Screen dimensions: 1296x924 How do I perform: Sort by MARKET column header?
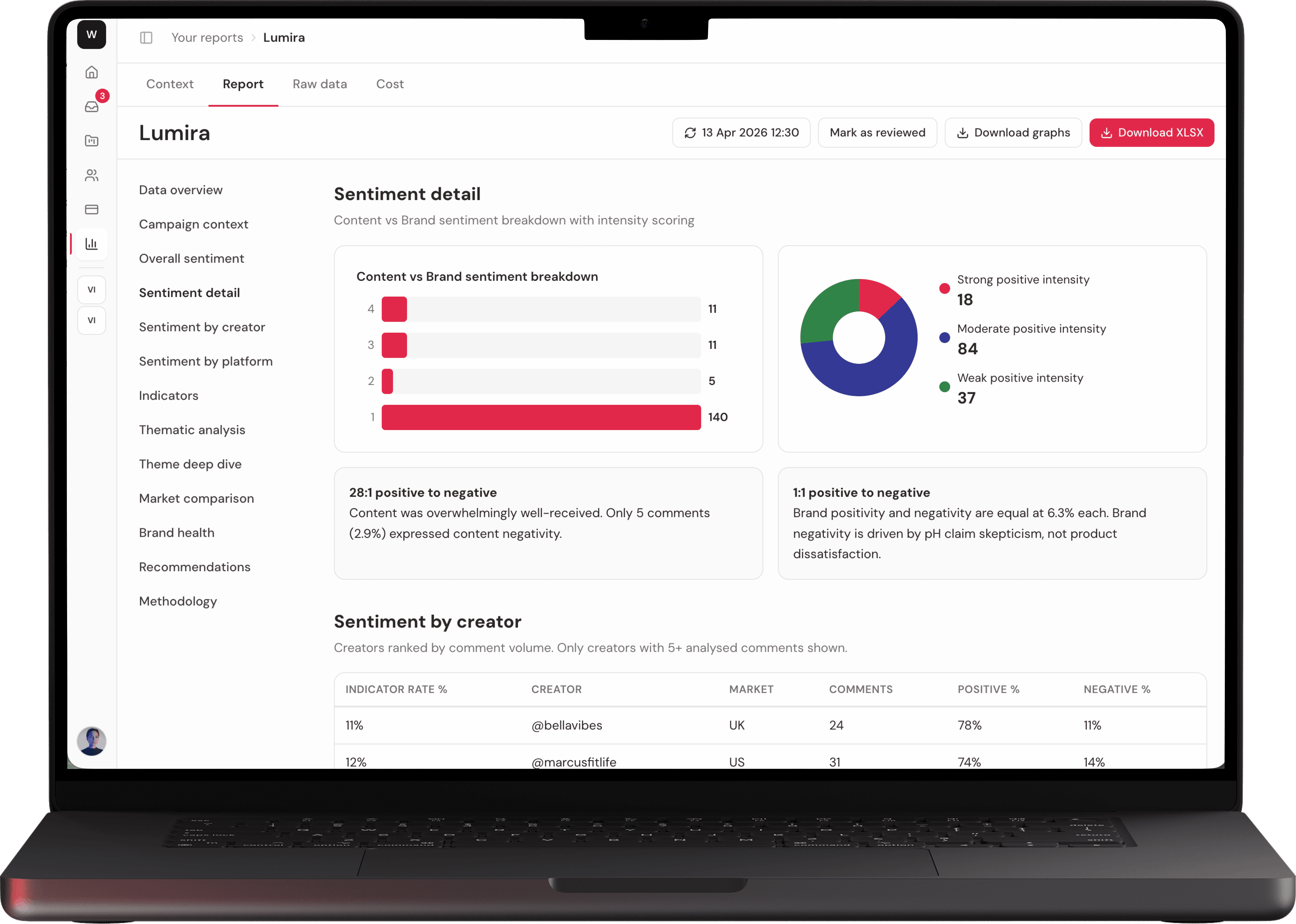click(x=751, y=690)
